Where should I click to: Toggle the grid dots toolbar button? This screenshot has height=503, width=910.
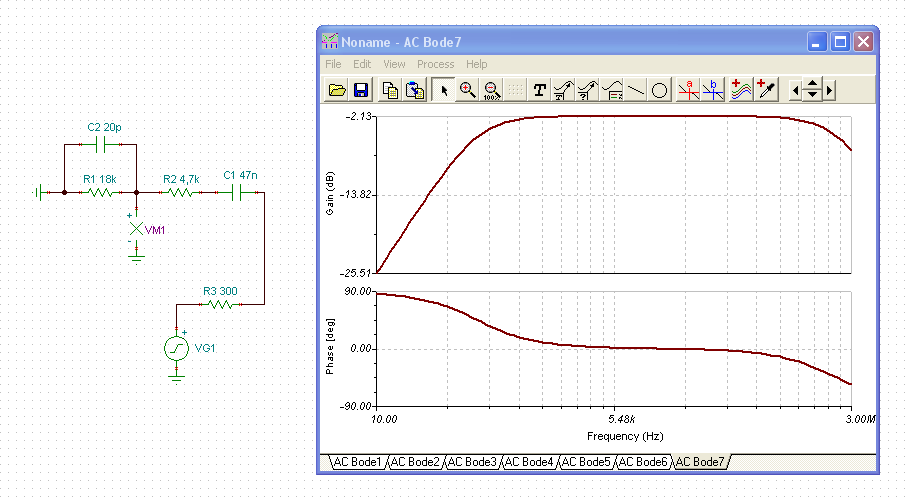[515, 91]
